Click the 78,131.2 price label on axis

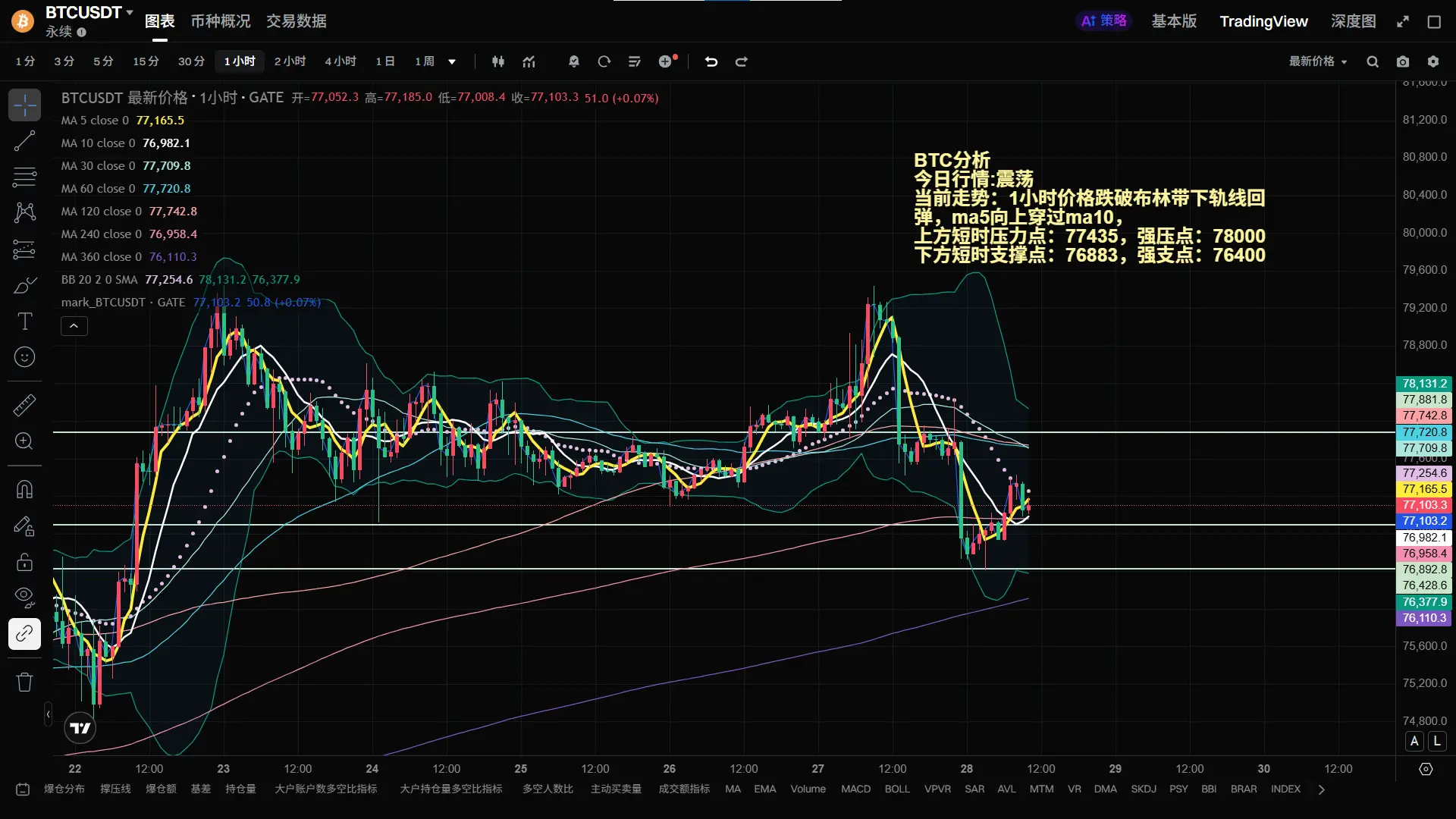(x=1424, y=384)
